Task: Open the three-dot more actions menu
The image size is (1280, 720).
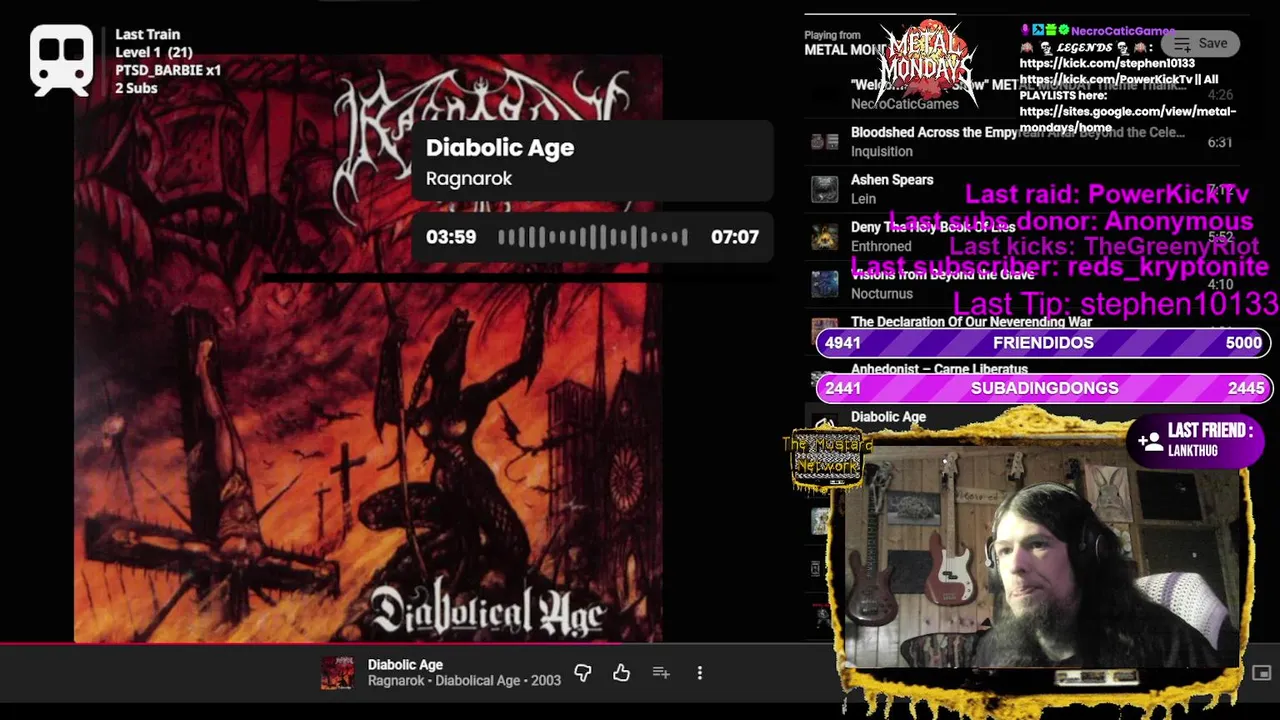Action: point(700,673)
